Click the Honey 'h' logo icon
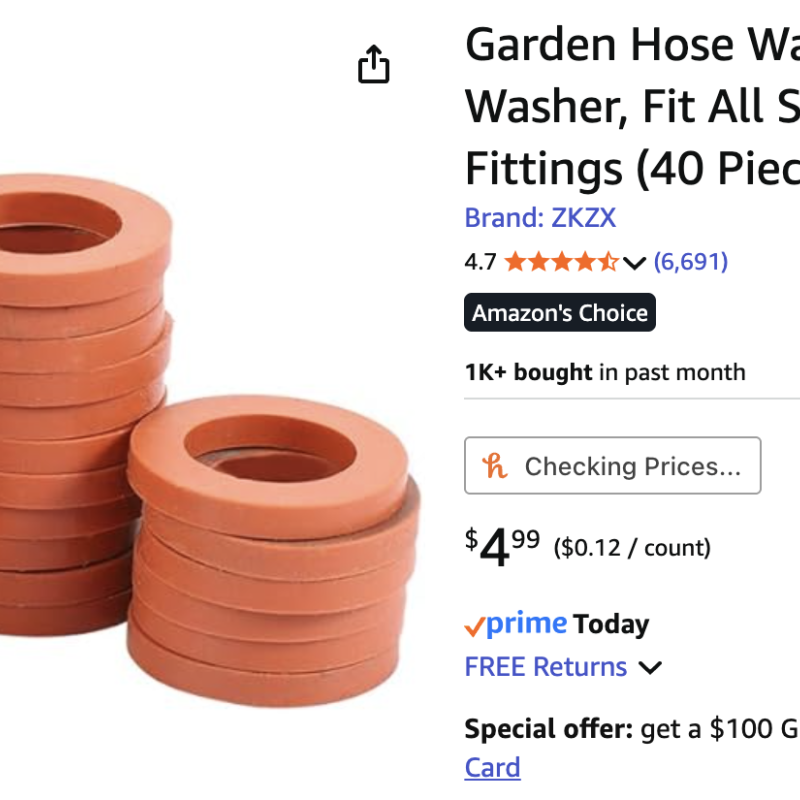Screen dimensions: 800x800 [495, 466]
